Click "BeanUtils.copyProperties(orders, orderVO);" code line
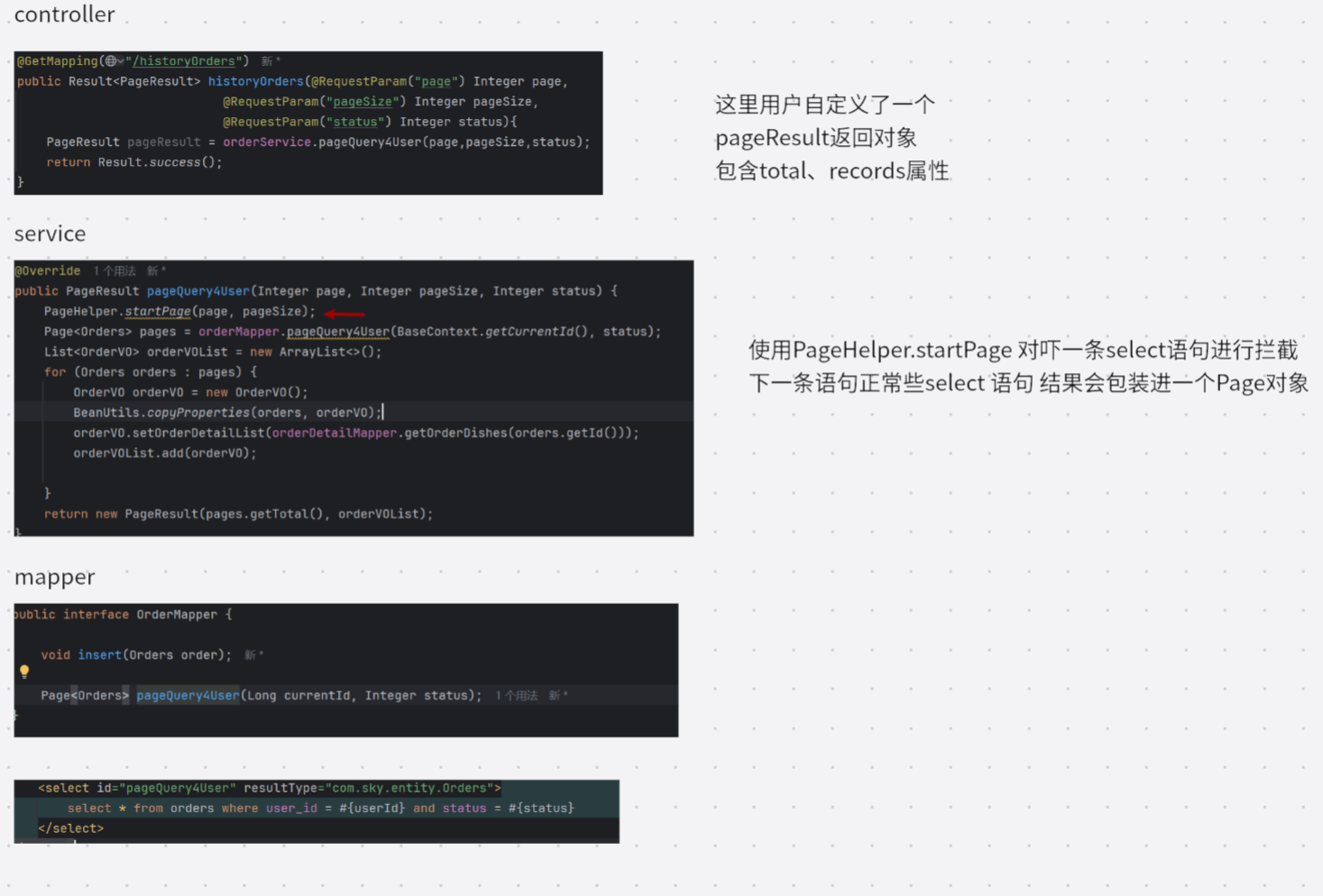Viewport: 1323px width, 896px height. coord(227,413)
